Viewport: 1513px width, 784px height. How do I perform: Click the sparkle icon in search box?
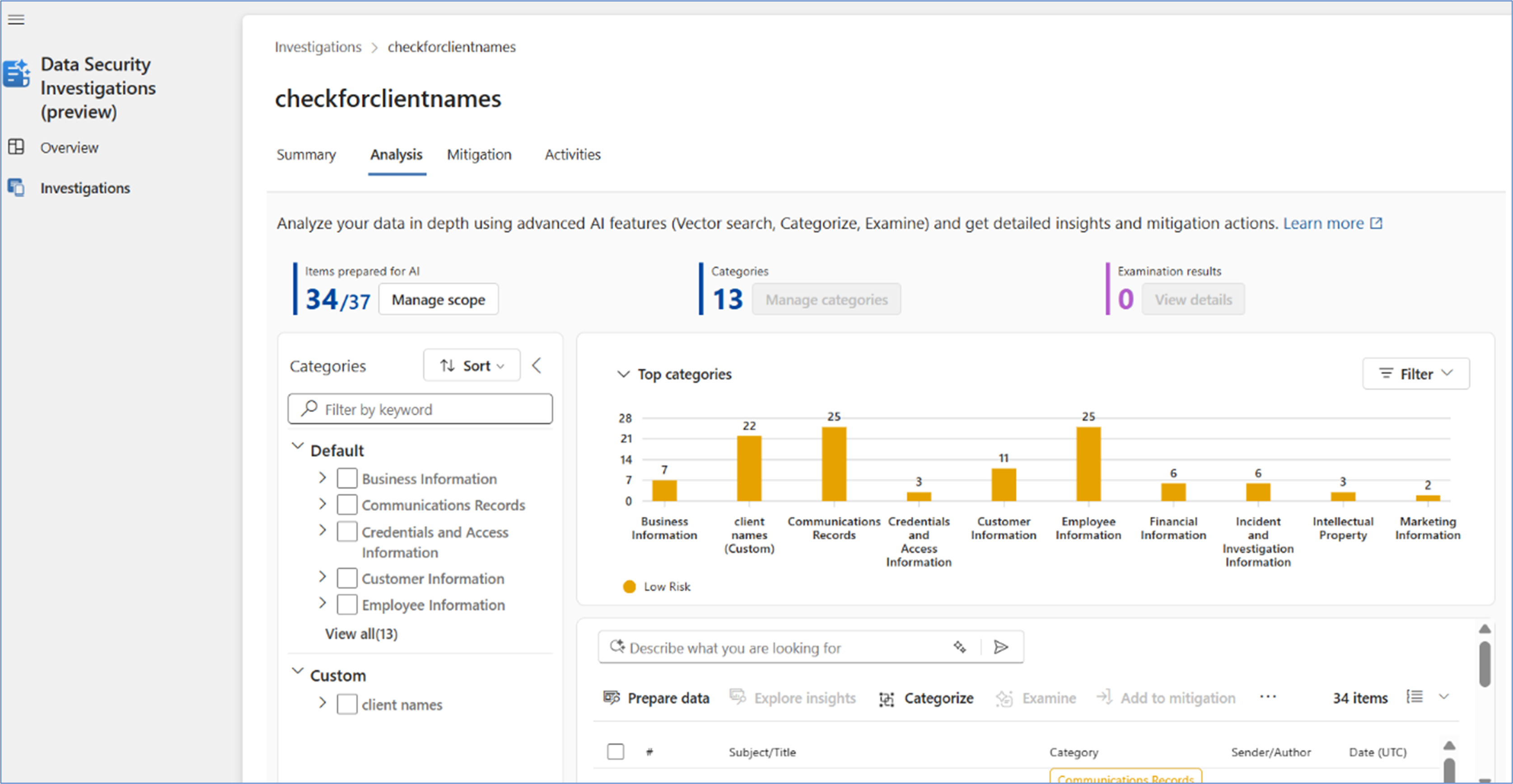960,647
